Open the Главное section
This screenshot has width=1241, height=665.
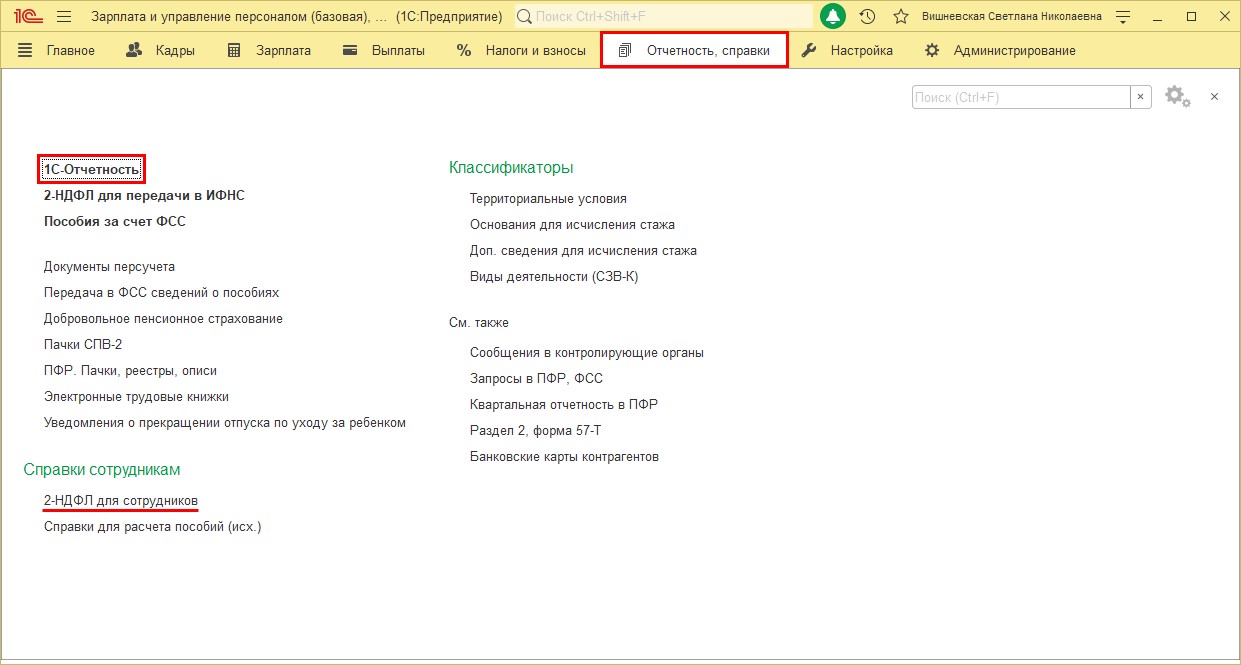57,51
